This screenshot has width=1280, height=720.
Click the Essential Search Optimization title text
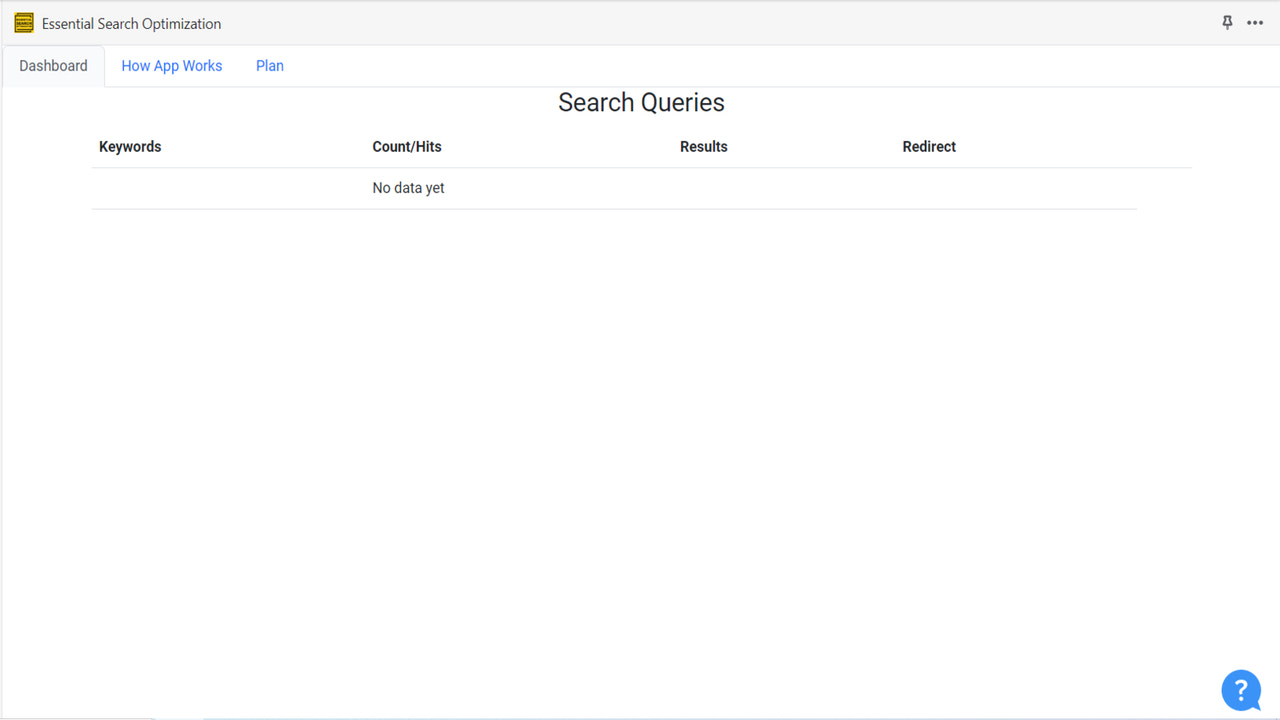[x=132, y=24]
